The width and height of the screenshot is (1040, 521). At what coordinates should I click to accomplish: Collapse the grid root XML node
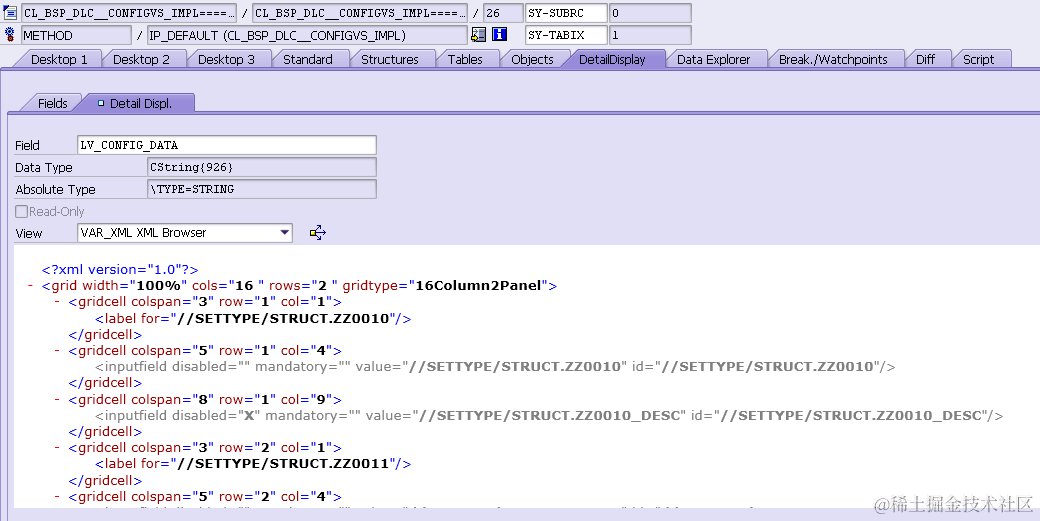tap(31, 286)
